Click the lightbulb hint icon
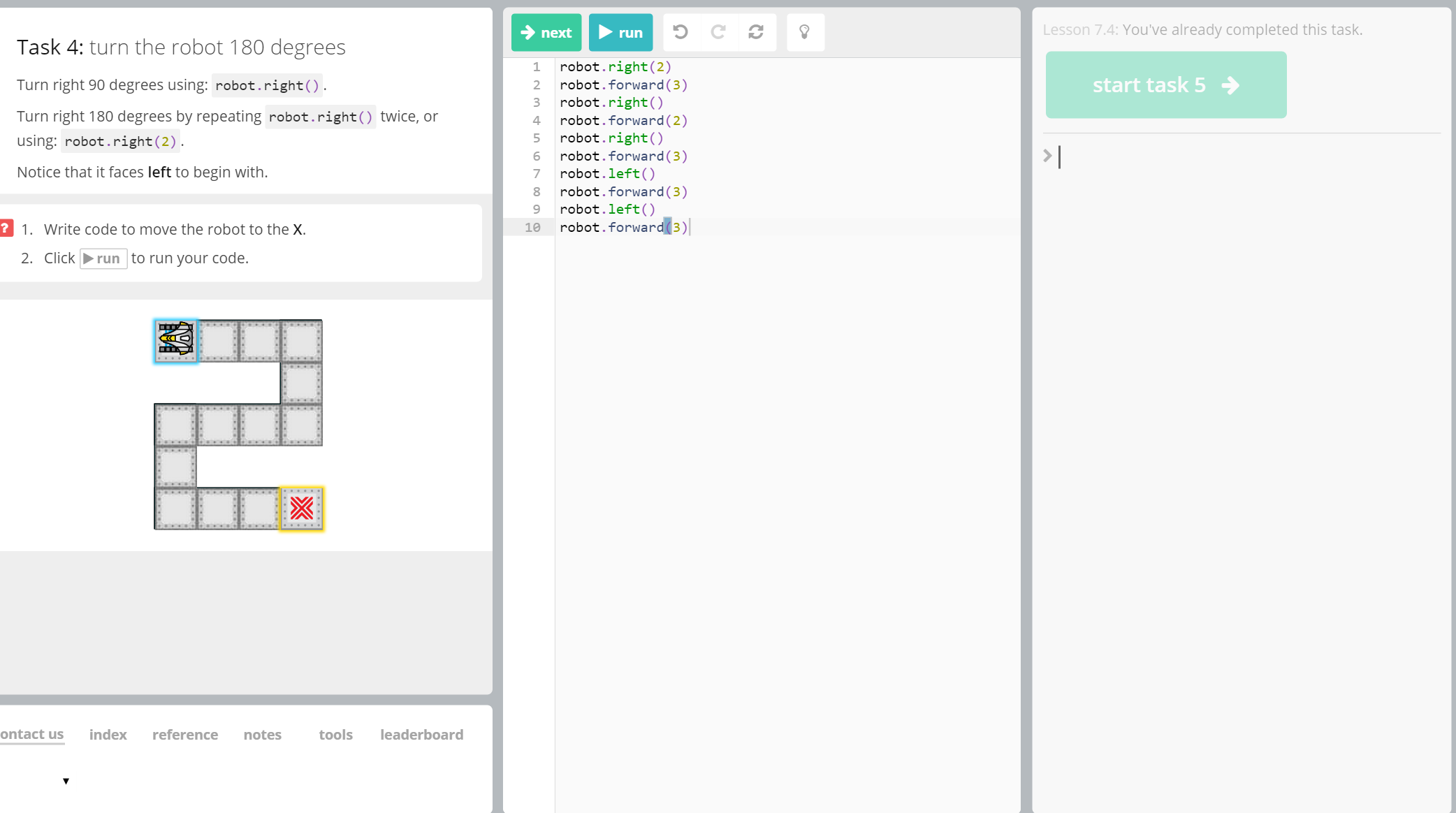1456x813 pixels. (805, 32)
